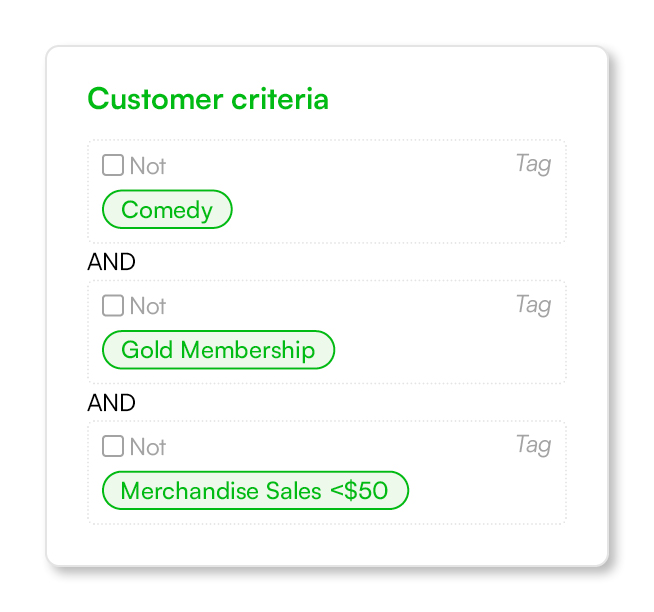Click the dotted border of the Comedy criterion box
This screenshot has width=654, height=612.
(327, 141)
